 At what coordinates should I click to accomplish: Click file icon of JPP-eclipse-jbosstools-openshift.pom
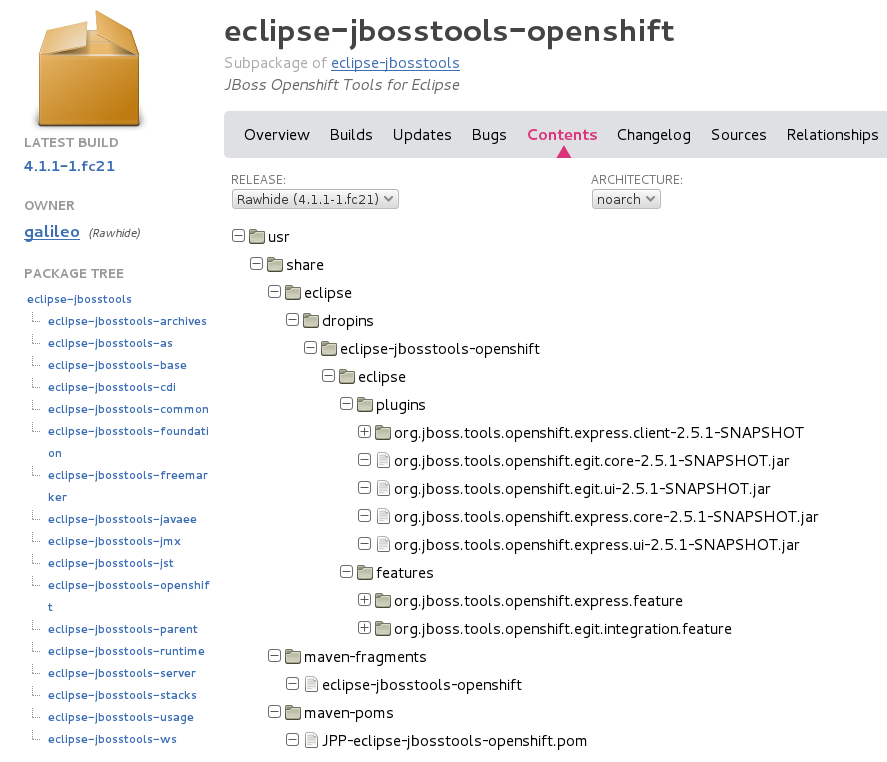pyautogui.click(x=311, y=741)
